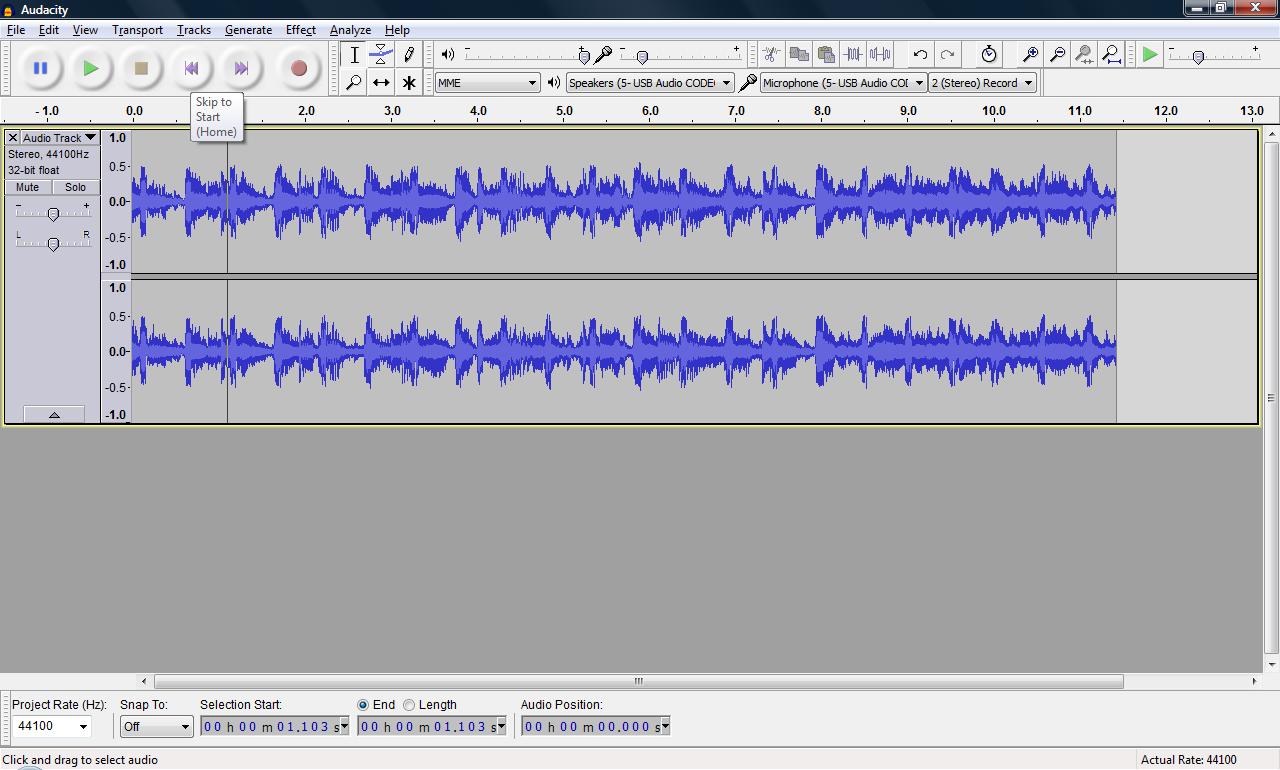Open the Tracks menu
Image resolution: width=1280 pixels, height=770 pixels.
pyautogui.click(x=194, y=30)
